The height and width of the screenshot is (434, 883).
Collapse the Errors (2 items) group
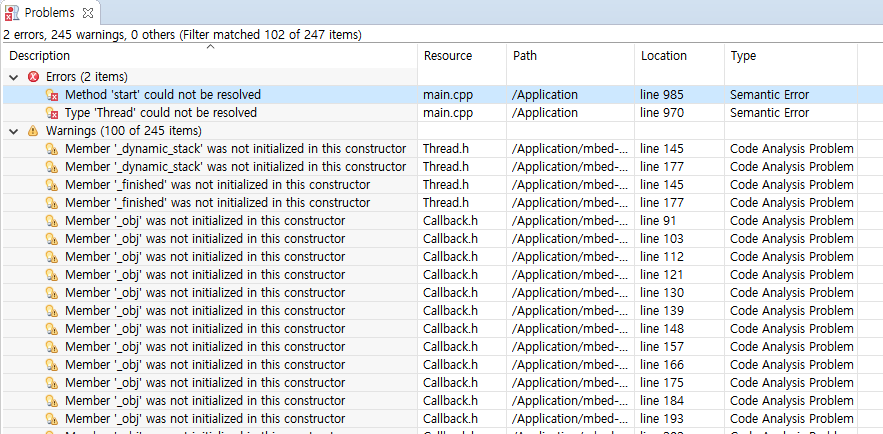(x=14, y=77)
